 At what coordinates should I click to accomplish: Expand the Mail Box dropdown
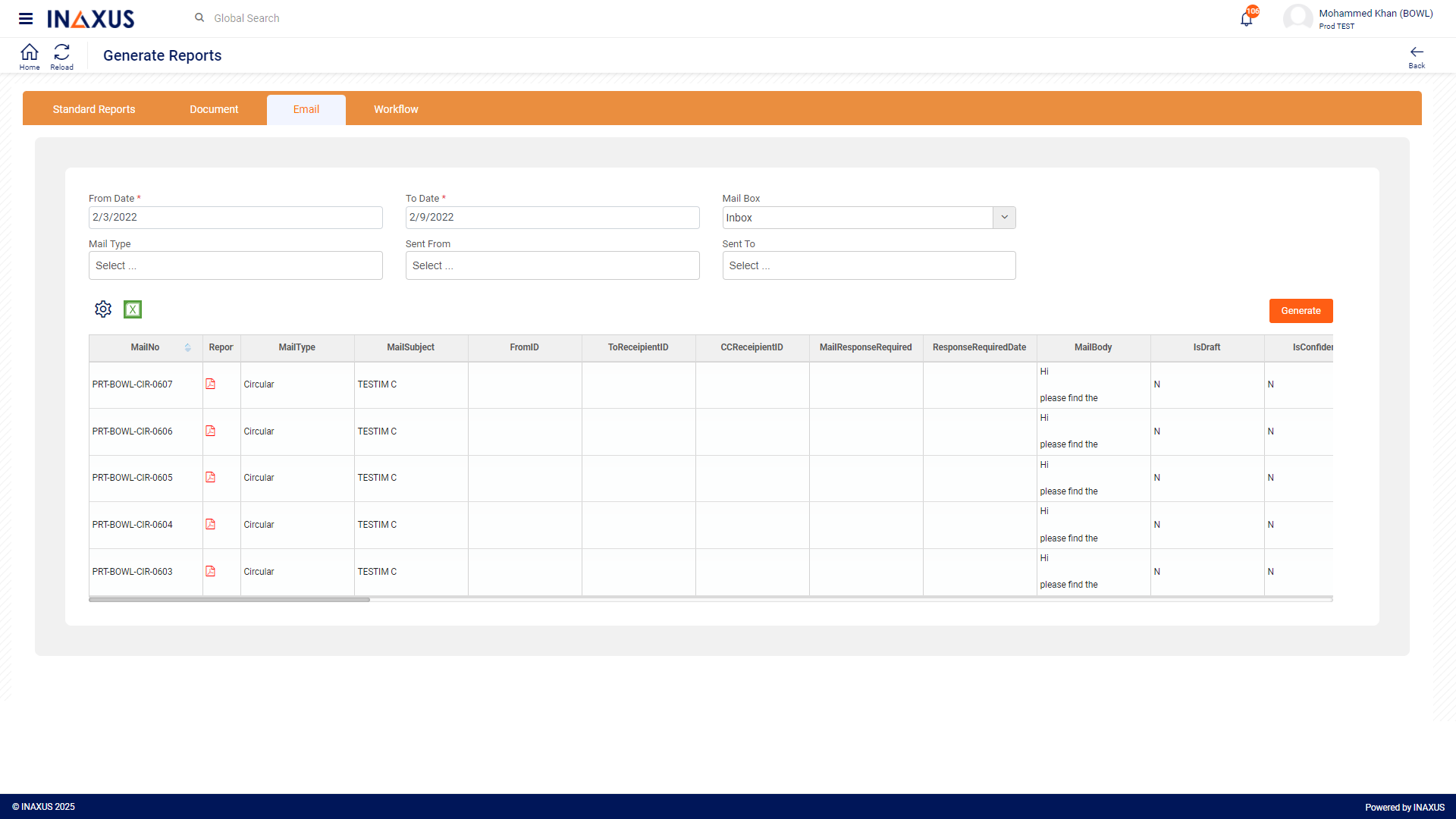[1004, 218]
